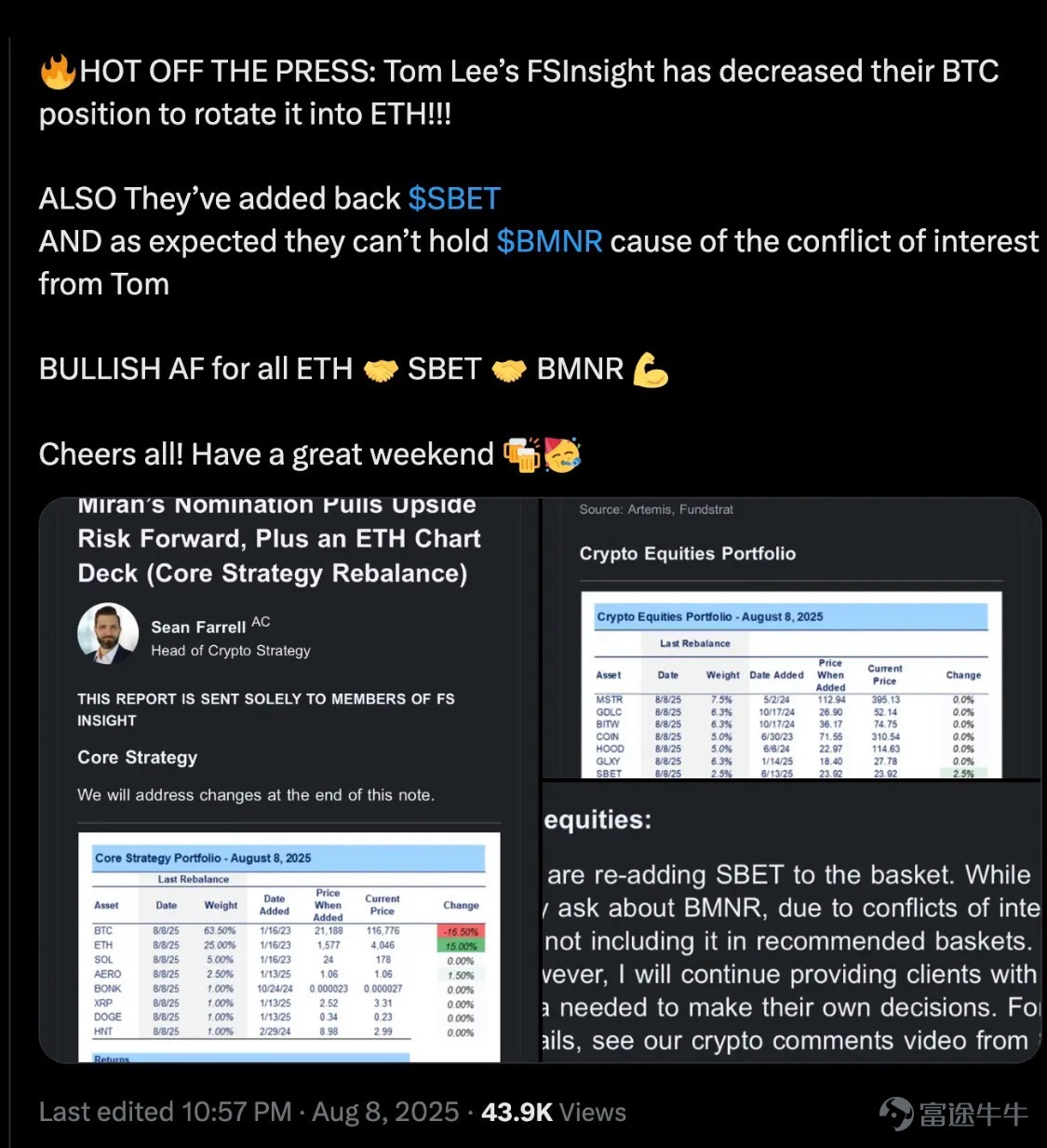Click the second handshake emoji after SBET

(x=509, y=371)
